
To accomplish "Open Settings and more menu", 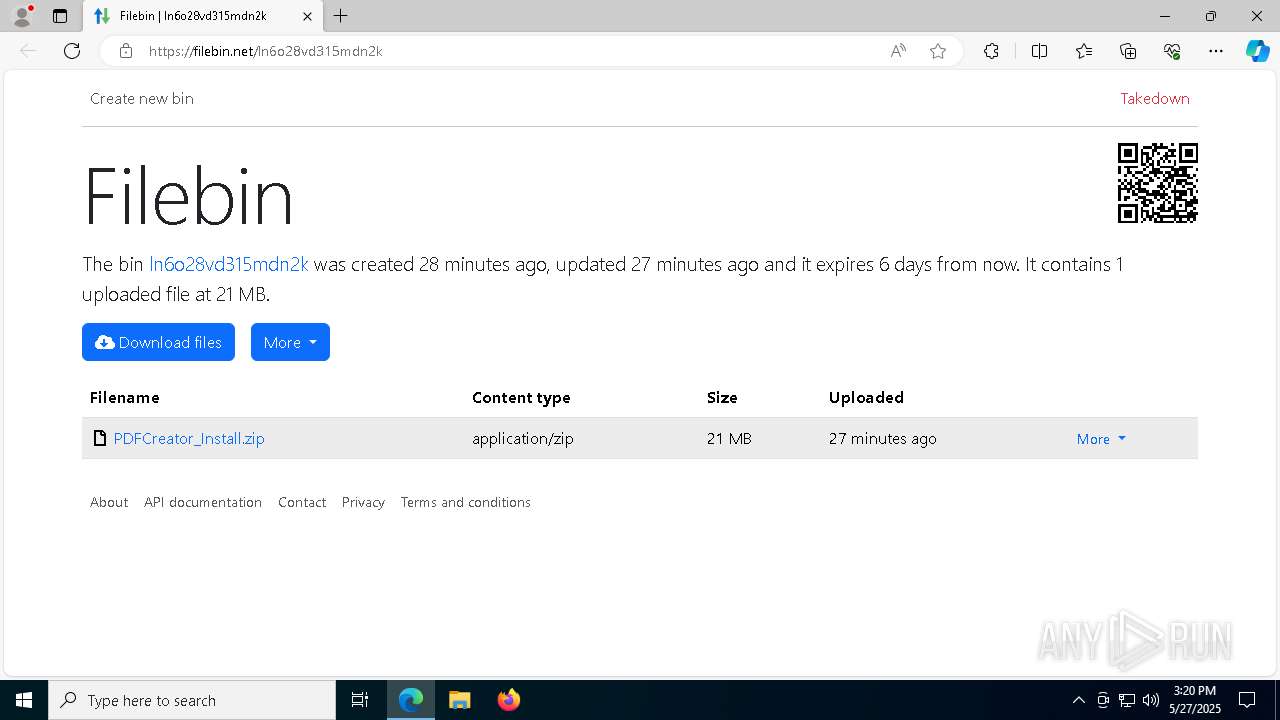I will point(1216,51).
